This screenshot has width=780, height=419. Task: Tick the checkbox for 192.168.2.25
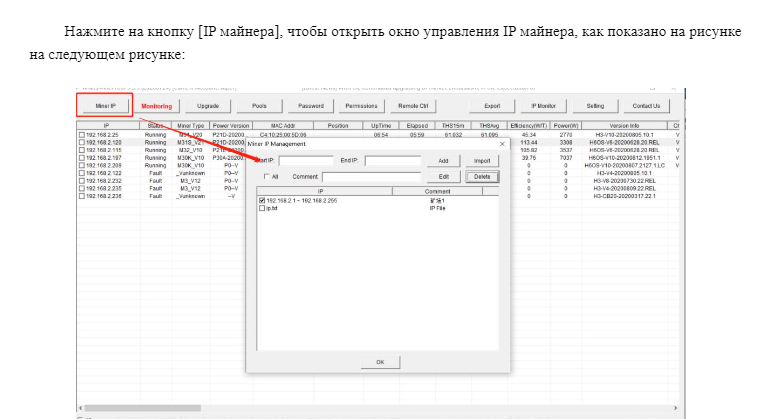point(82,135)
